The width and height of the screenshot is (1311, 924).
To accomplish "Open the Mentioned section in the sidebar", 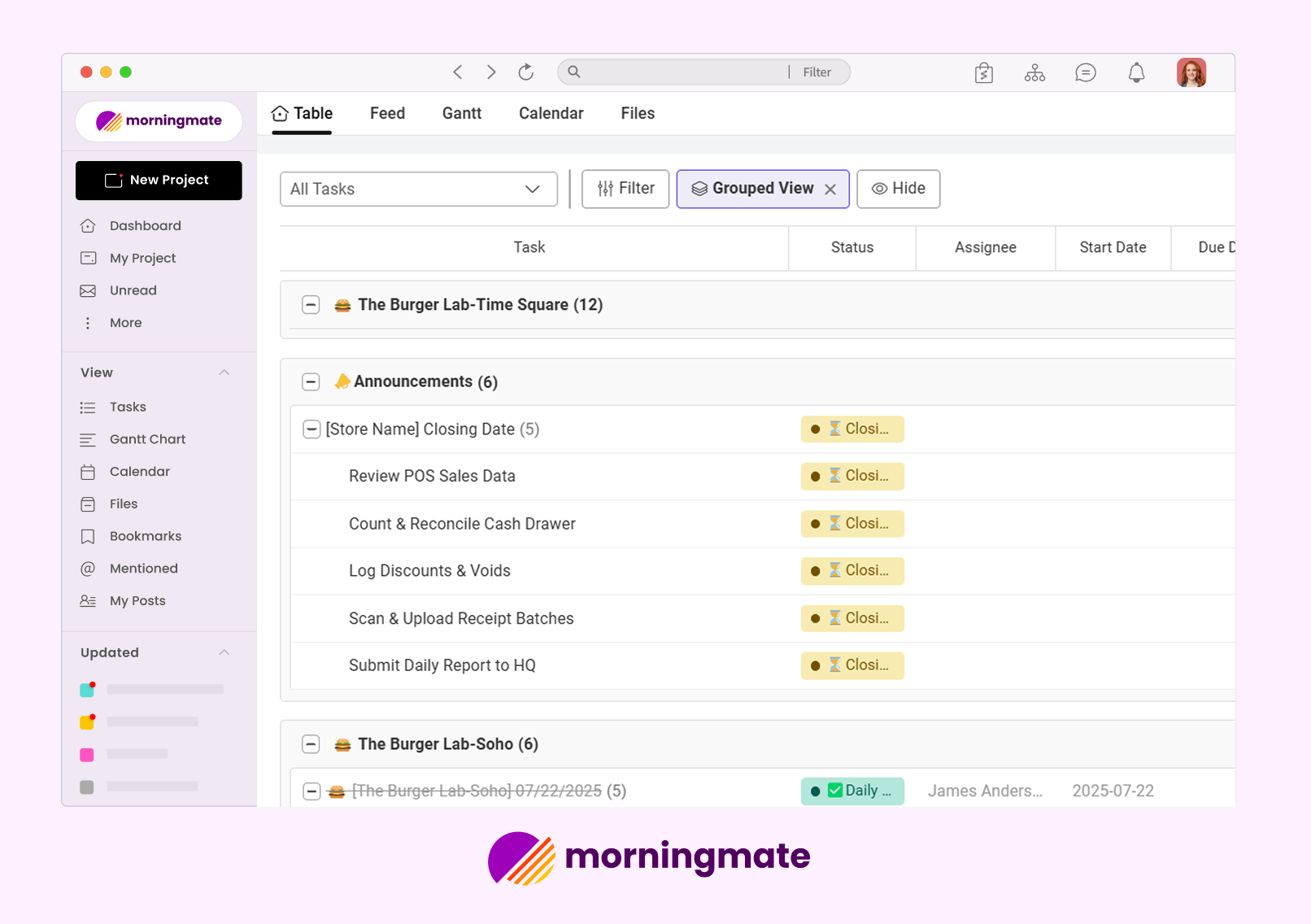I will point(143,568).
